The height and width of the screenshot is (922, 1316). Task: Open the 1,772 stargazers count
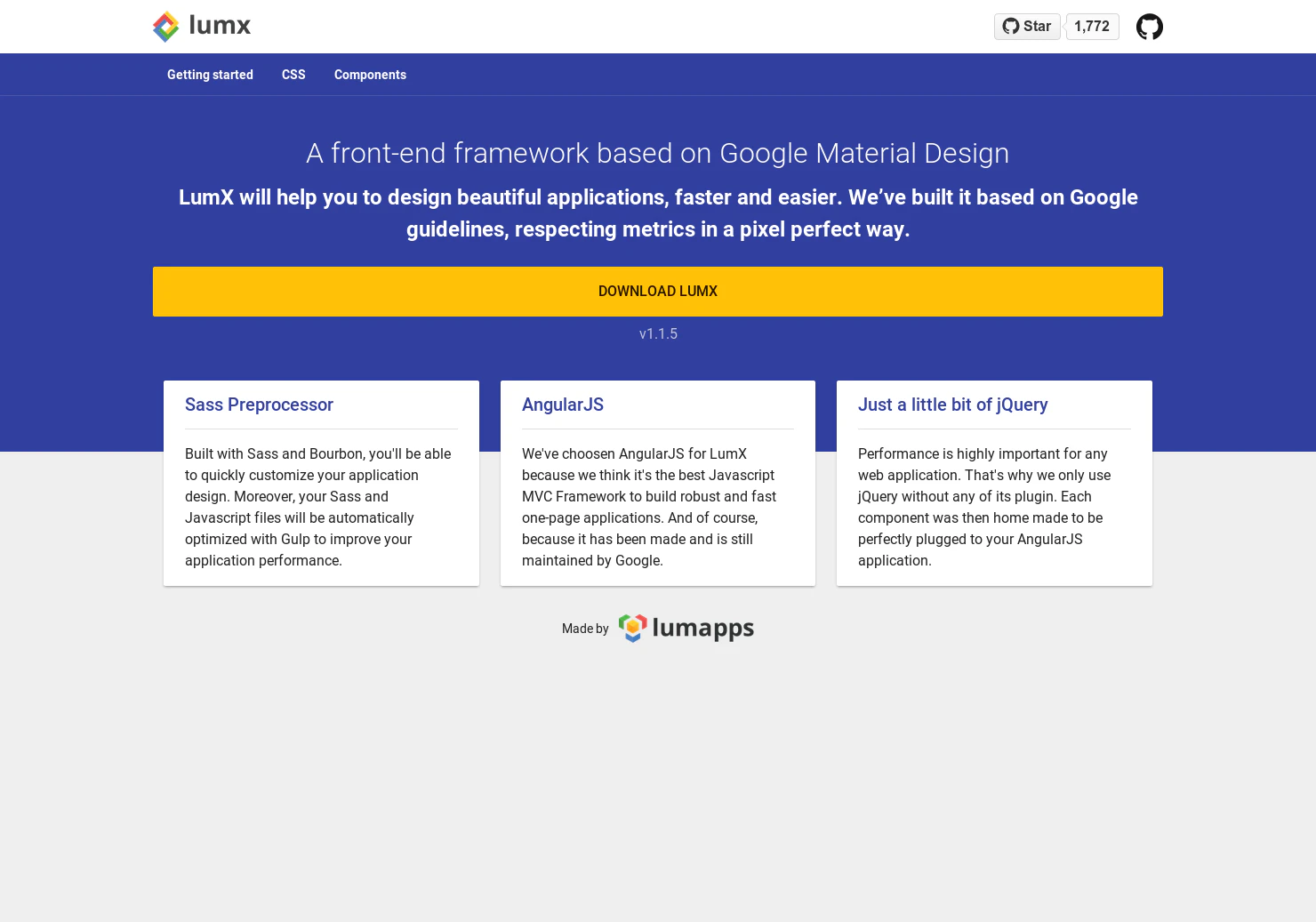coord(1092,27)
